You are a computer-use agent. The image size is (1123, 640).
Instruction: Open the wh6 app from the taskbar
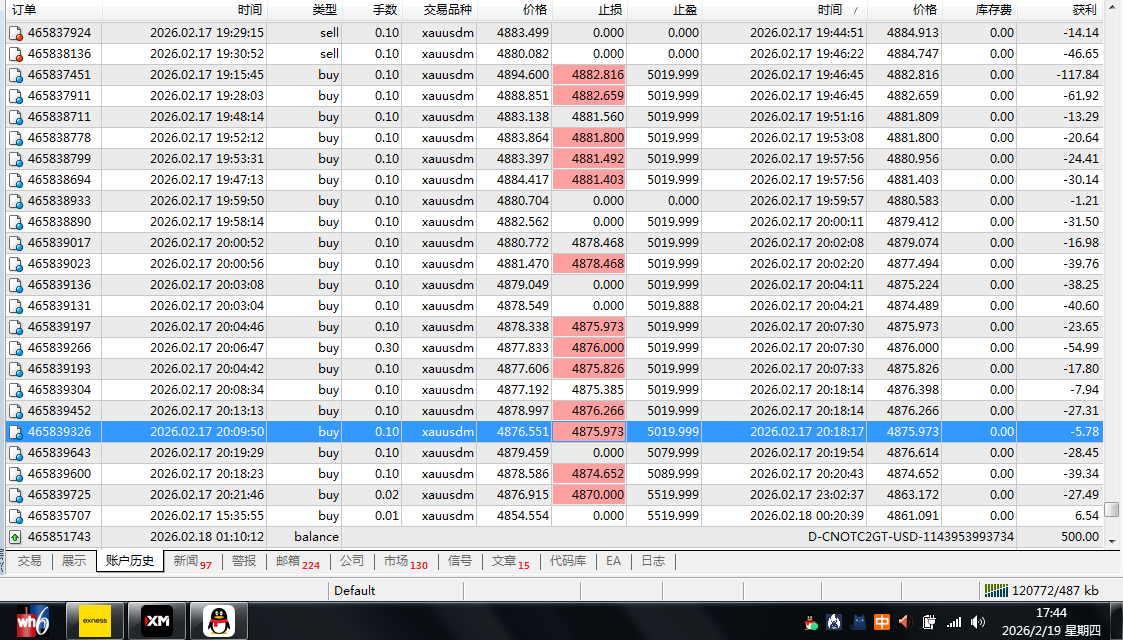[x=33, y=621]
